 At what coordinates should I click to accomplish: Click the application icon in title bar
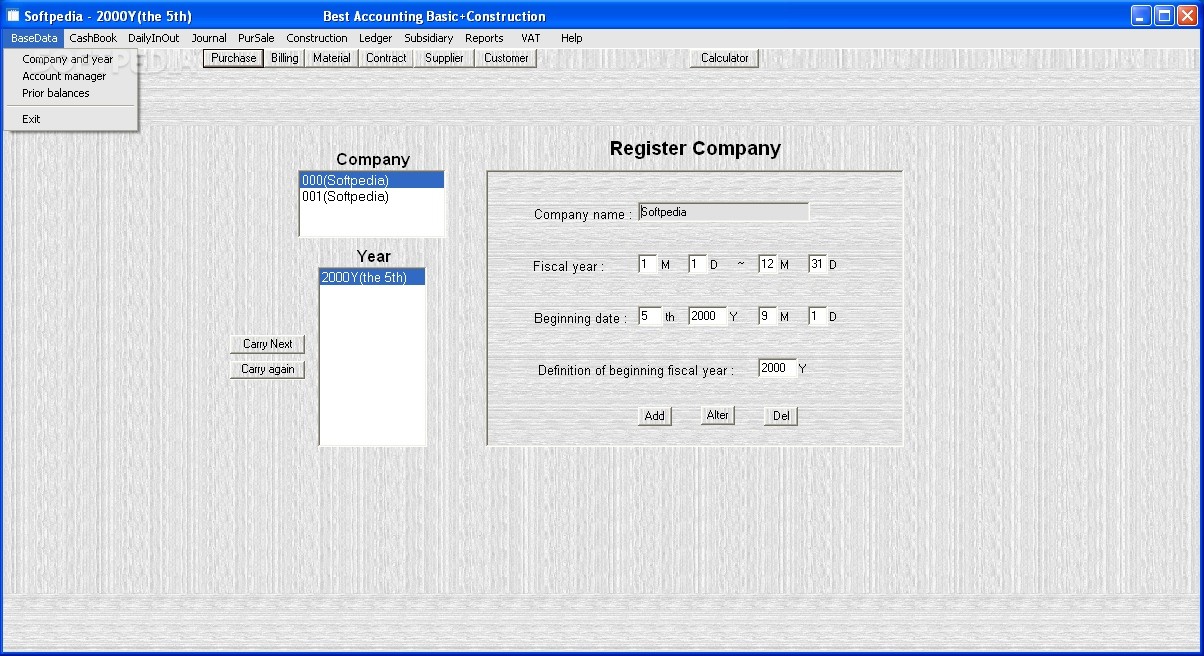(x=14, y=16)
